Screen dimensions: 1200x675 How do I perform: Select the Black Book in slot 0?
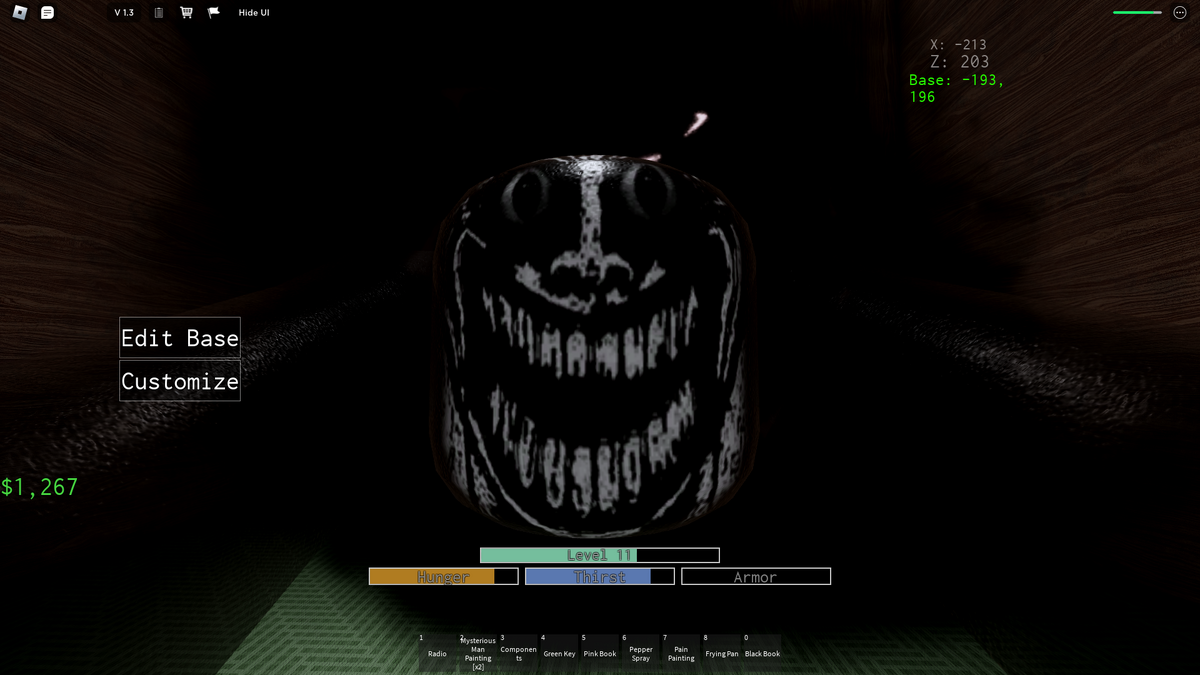click(761, 649)
